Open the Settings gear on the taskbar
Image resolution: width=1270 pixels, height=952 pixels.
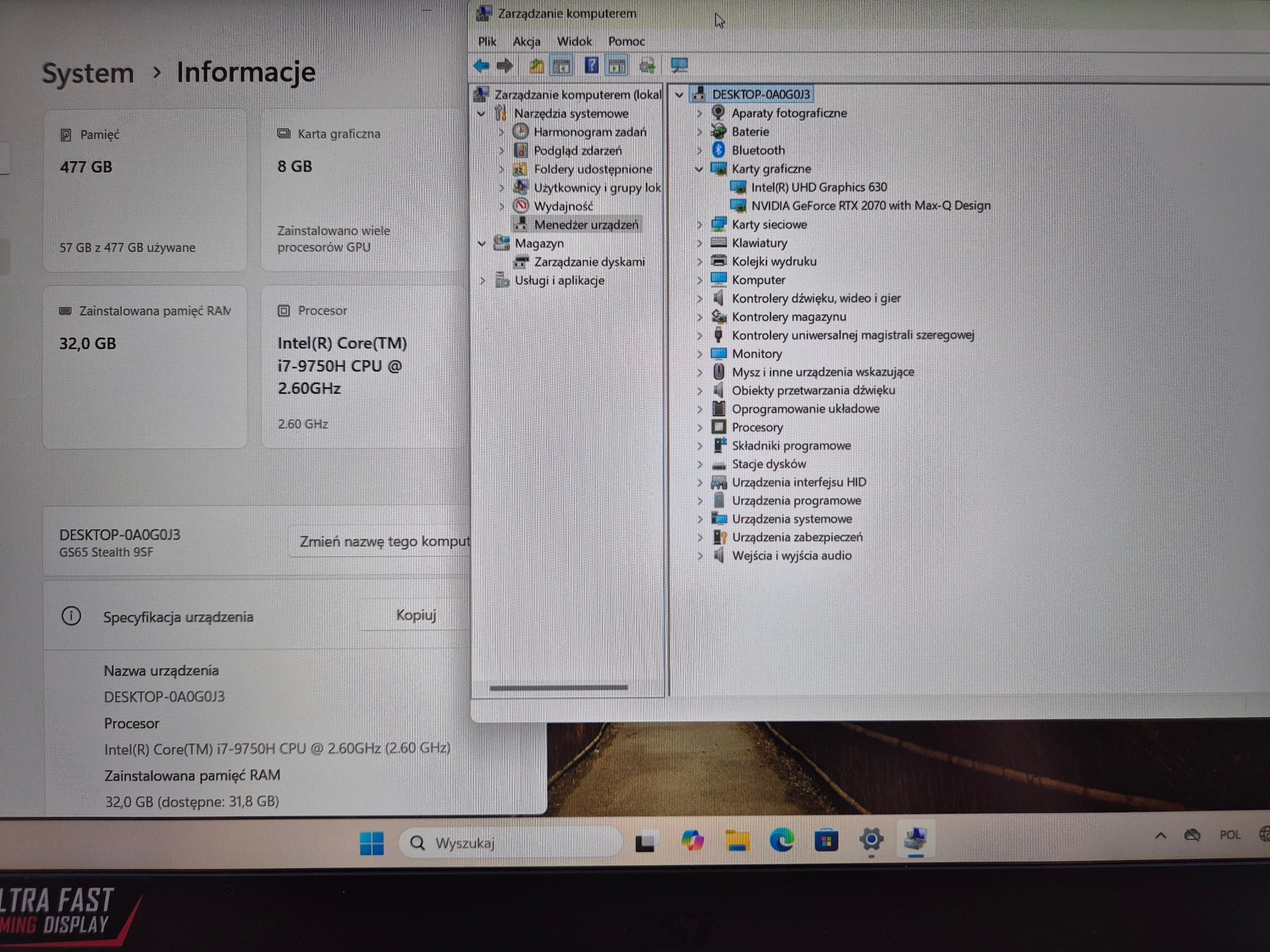(x=871, y=839)
